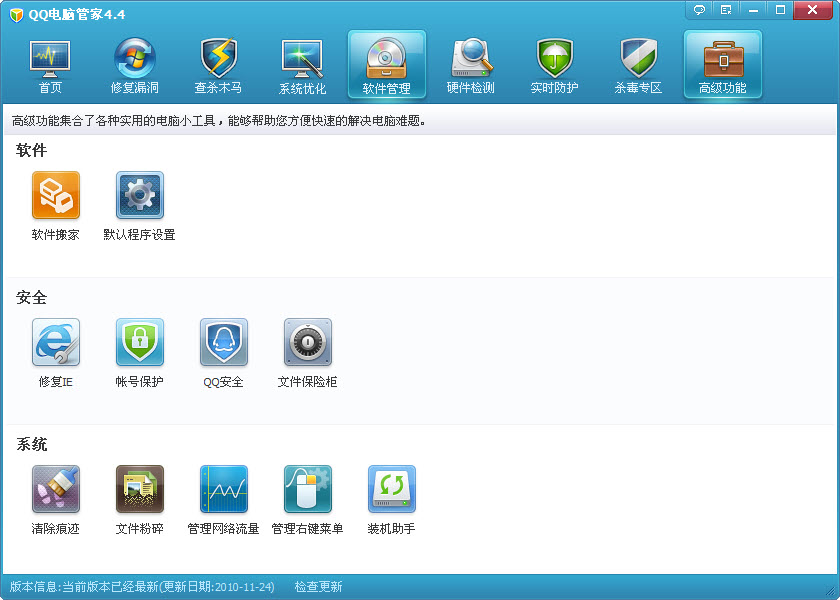
Task: Click the window resize grip corner
Action: pos(832,592)
